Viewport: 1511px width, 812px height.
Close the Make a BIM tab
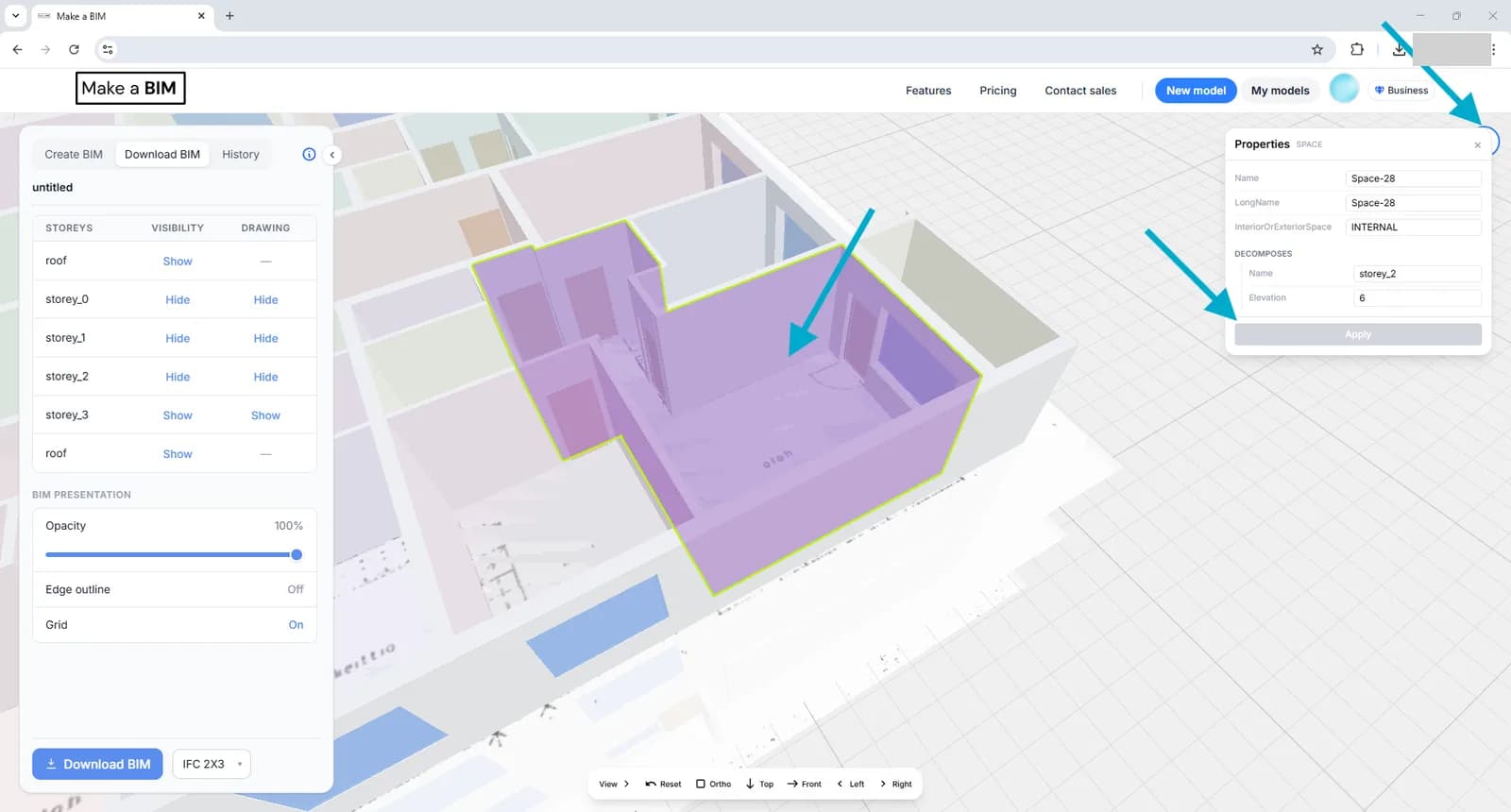tap(201, 15)
